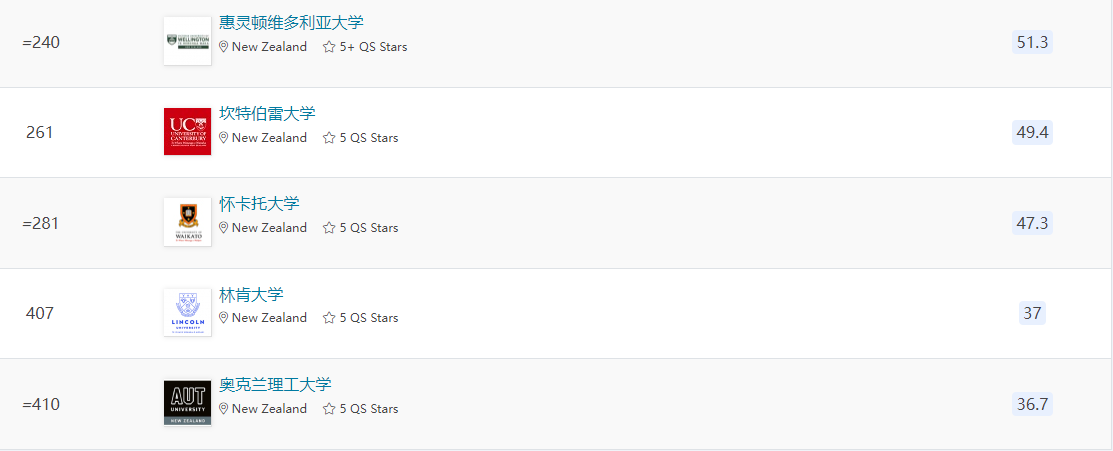Select the 36.7 score badge

coord(1032,404)
